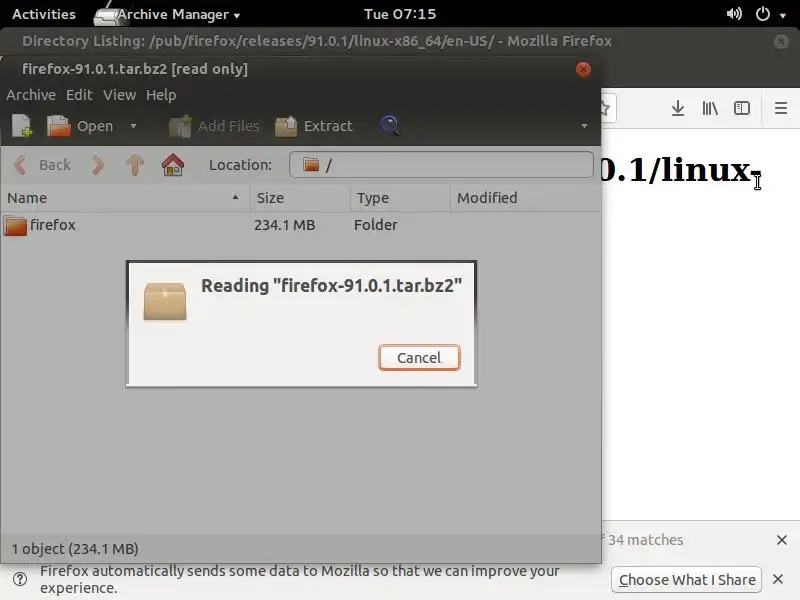Viewport: 800px width, 600px height.
Task: Open an archive with the Open button
Action: 80,126
